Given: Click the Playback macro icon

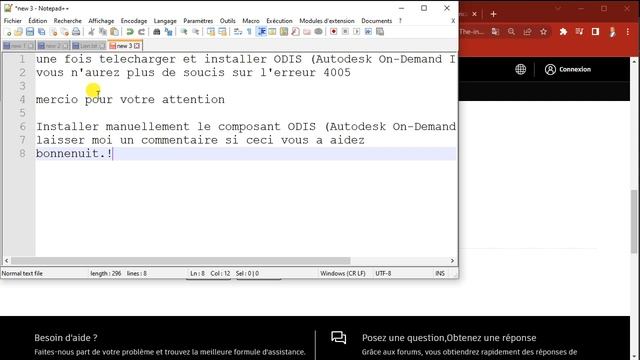Looking at the screenshot, I should tap(356, 32).
